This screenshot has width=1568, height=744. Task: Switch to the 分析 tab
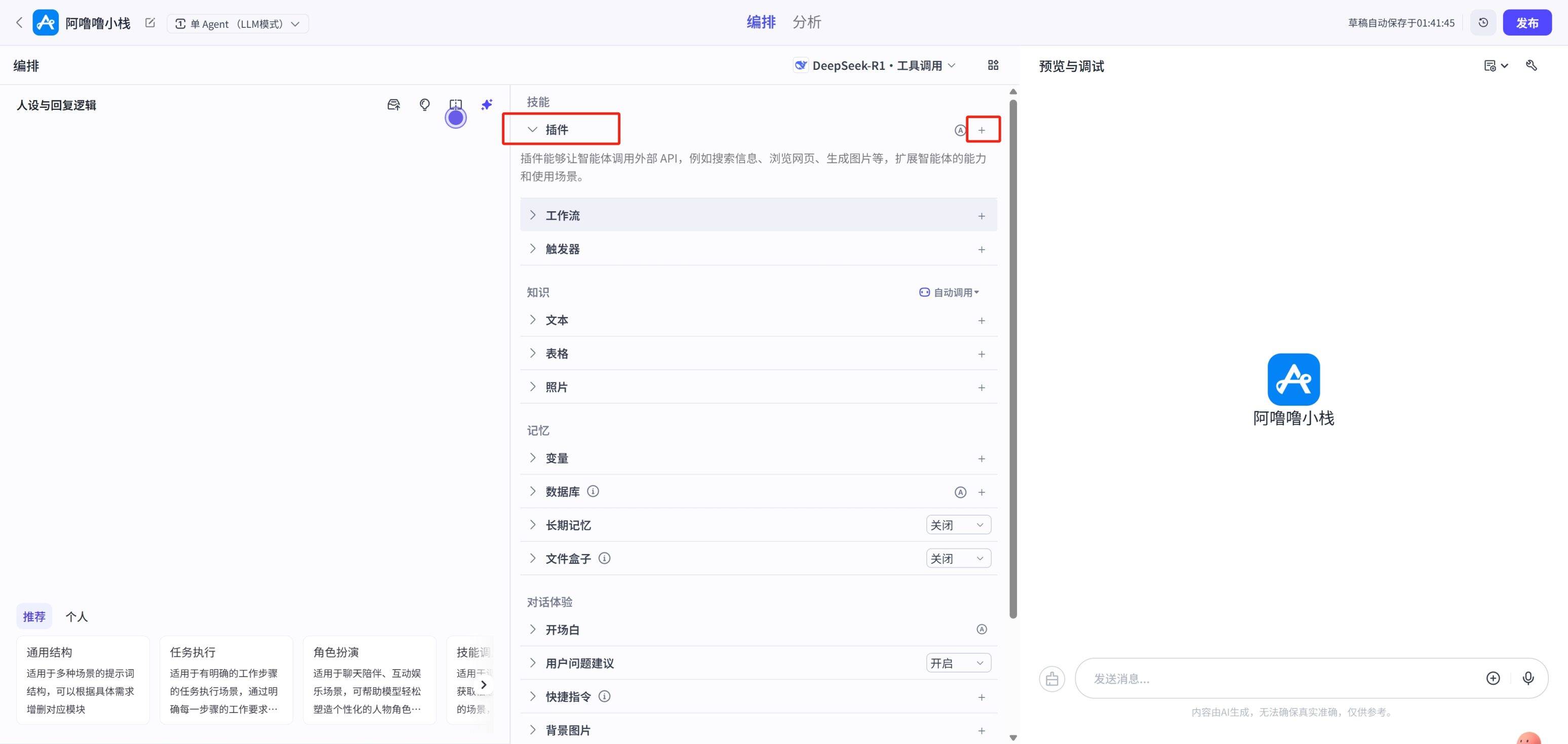coord(806,22)
